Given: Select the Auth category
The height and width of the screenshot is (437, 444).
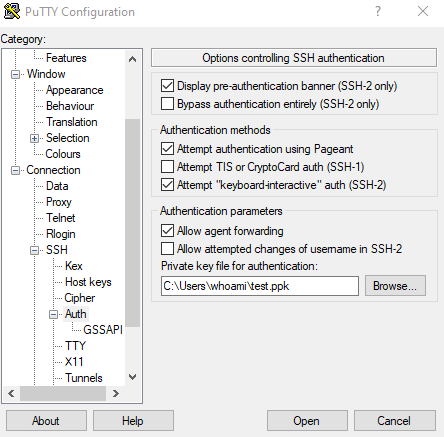Looking at the screenshot, I should point(76,314).
